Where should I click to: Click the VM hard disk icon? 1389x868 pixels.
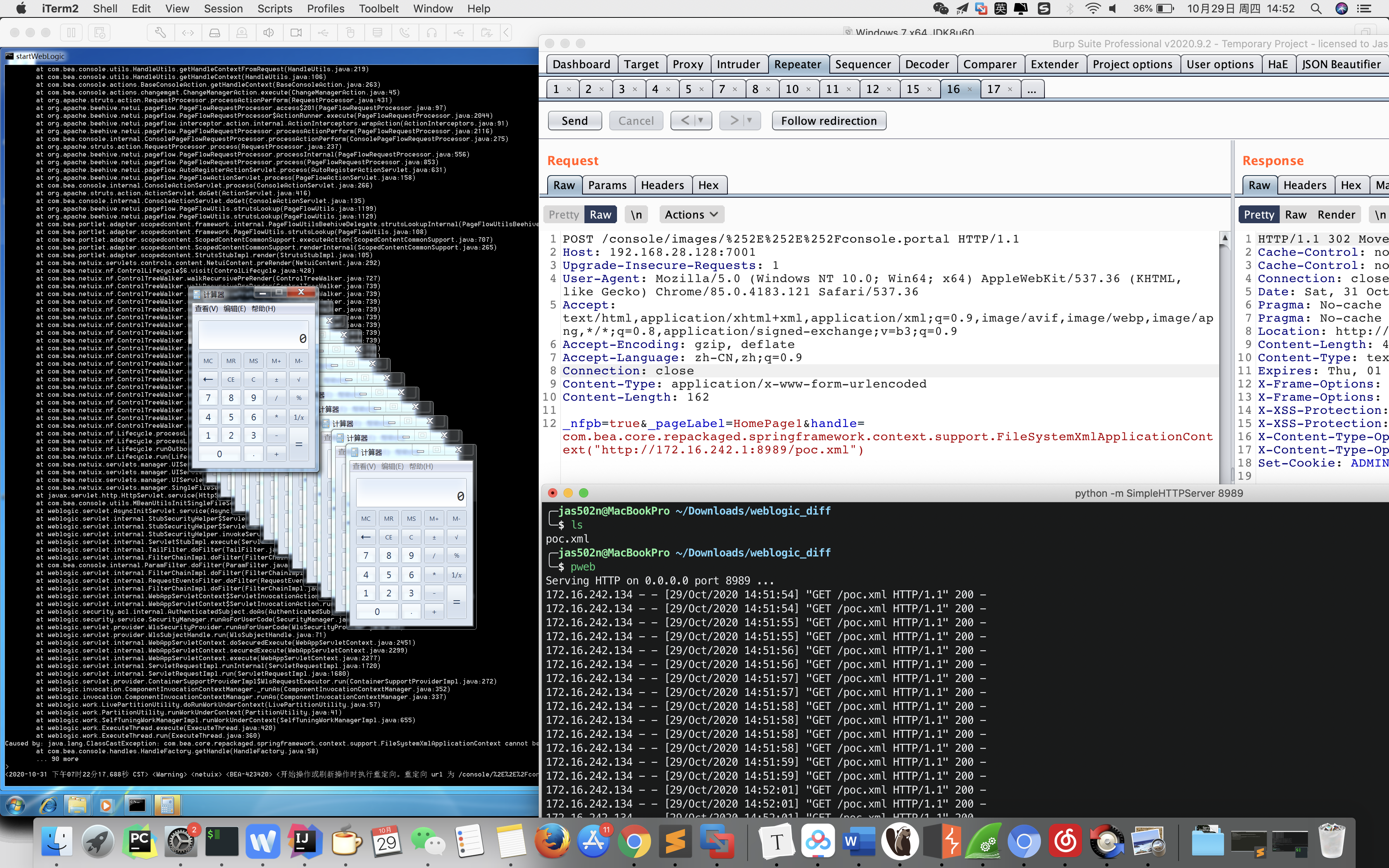pos(215,33)
